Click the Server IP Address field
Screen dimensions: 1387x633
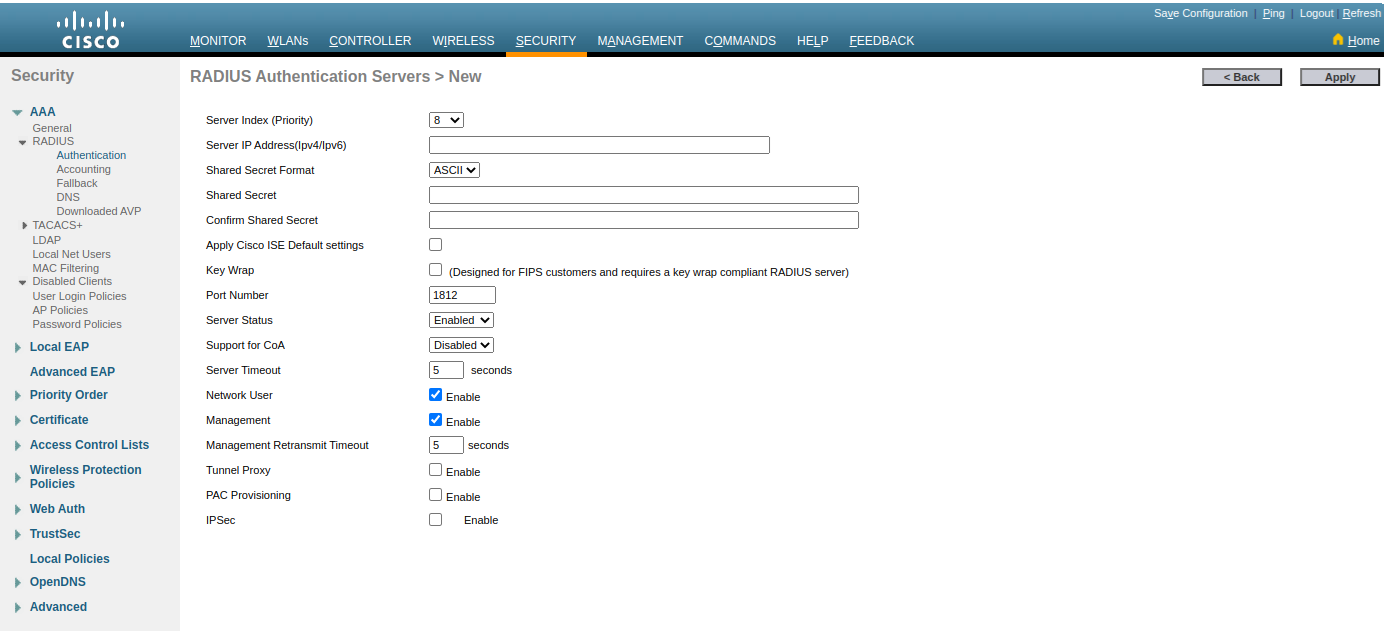coord(599,145)
